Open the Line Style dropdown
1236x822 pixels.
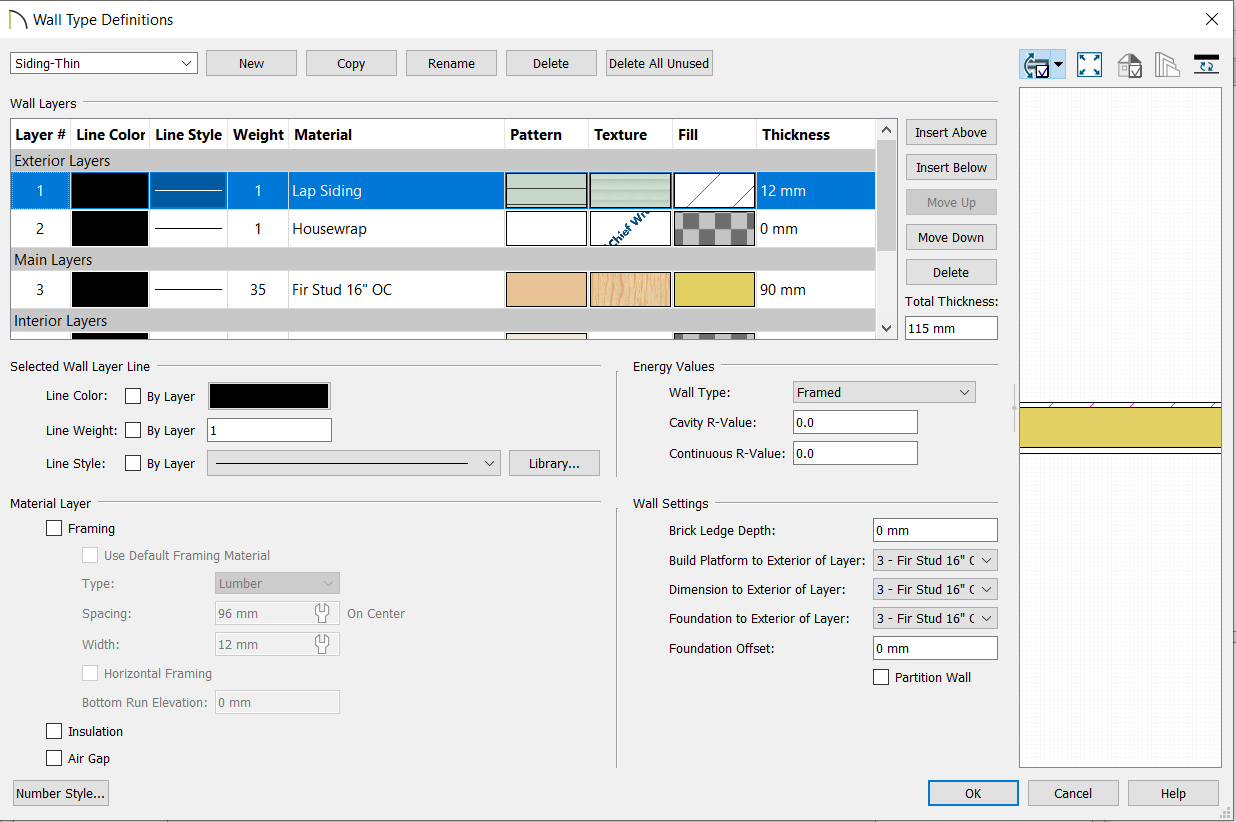354,463
